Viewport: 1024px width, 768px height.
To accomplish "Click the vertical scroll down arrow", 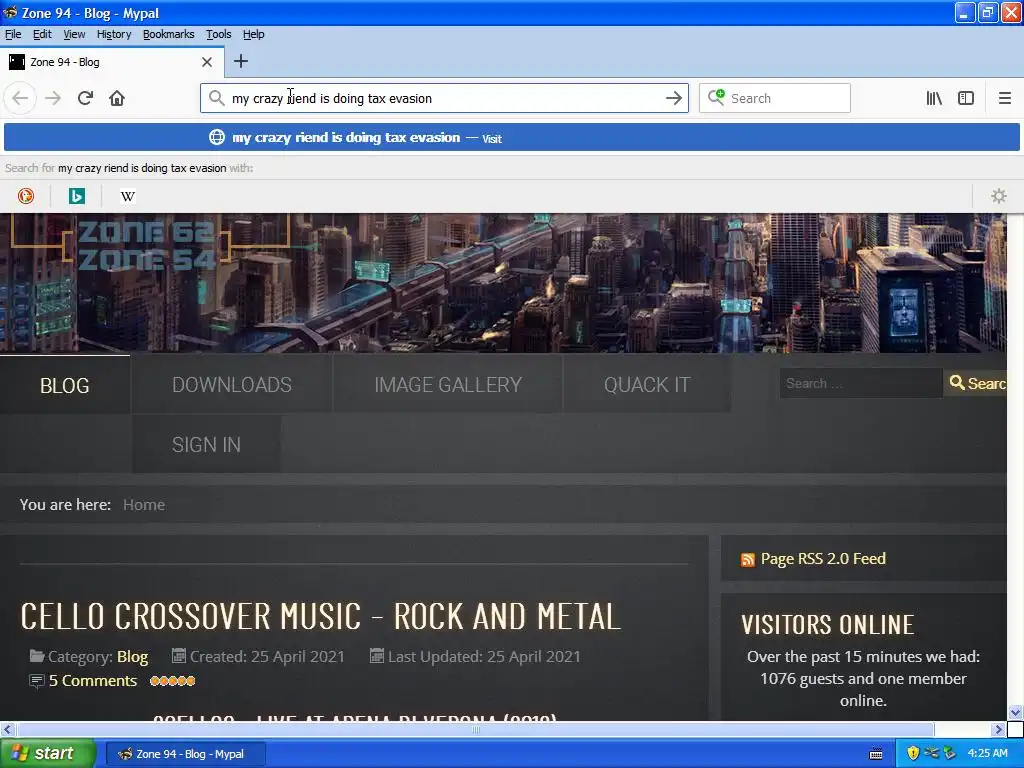I will tap(1015, 712).
